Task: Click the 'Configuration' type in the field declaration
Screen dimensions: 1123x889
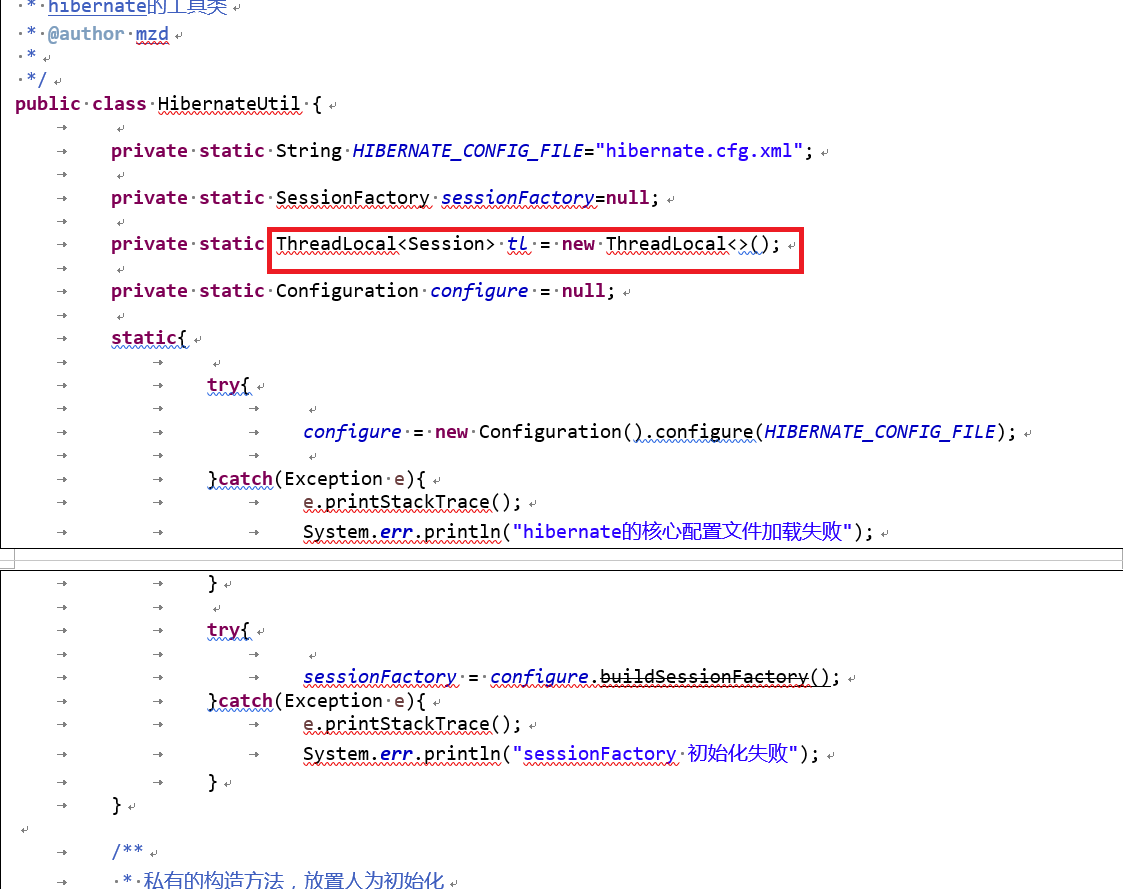Action: tap(347, 291)
